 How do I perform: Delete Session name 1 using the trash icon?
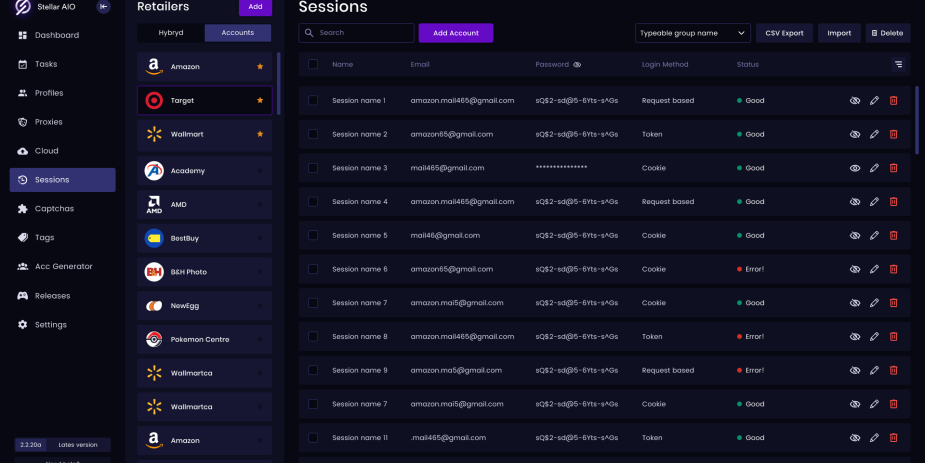coord(894,101)
